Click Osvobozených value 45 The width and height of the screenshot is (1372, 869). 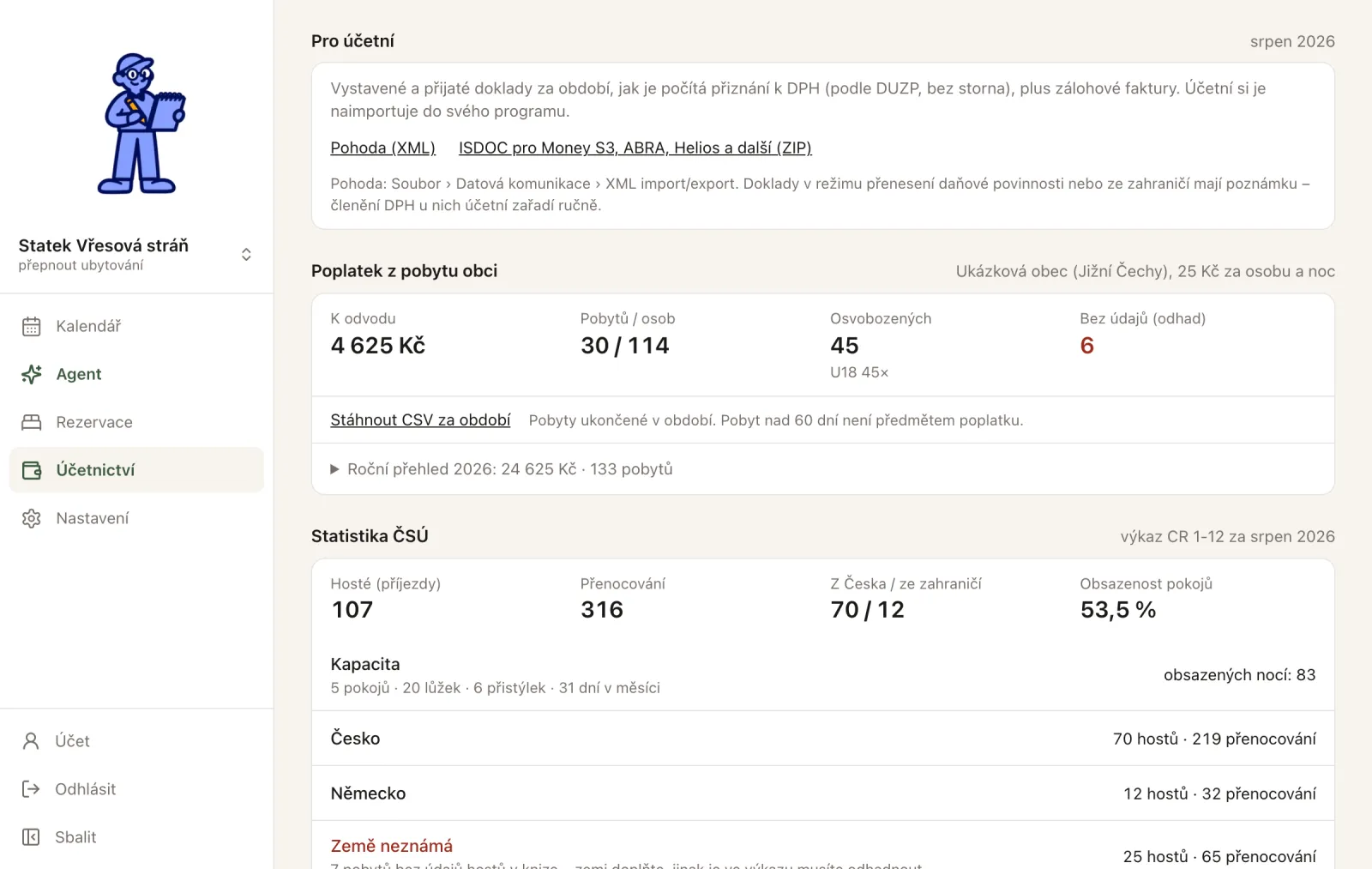click(x=845, y=345)
